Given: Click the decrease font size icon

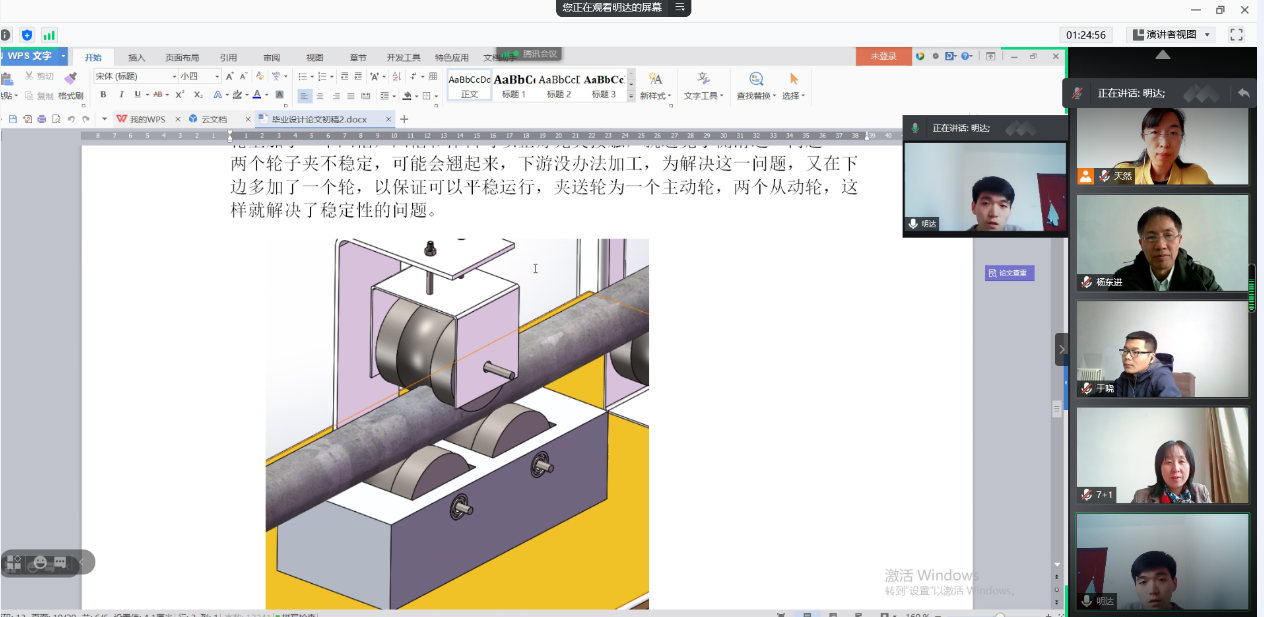Looking at the screenshot, I should click(x=242, y=76).
